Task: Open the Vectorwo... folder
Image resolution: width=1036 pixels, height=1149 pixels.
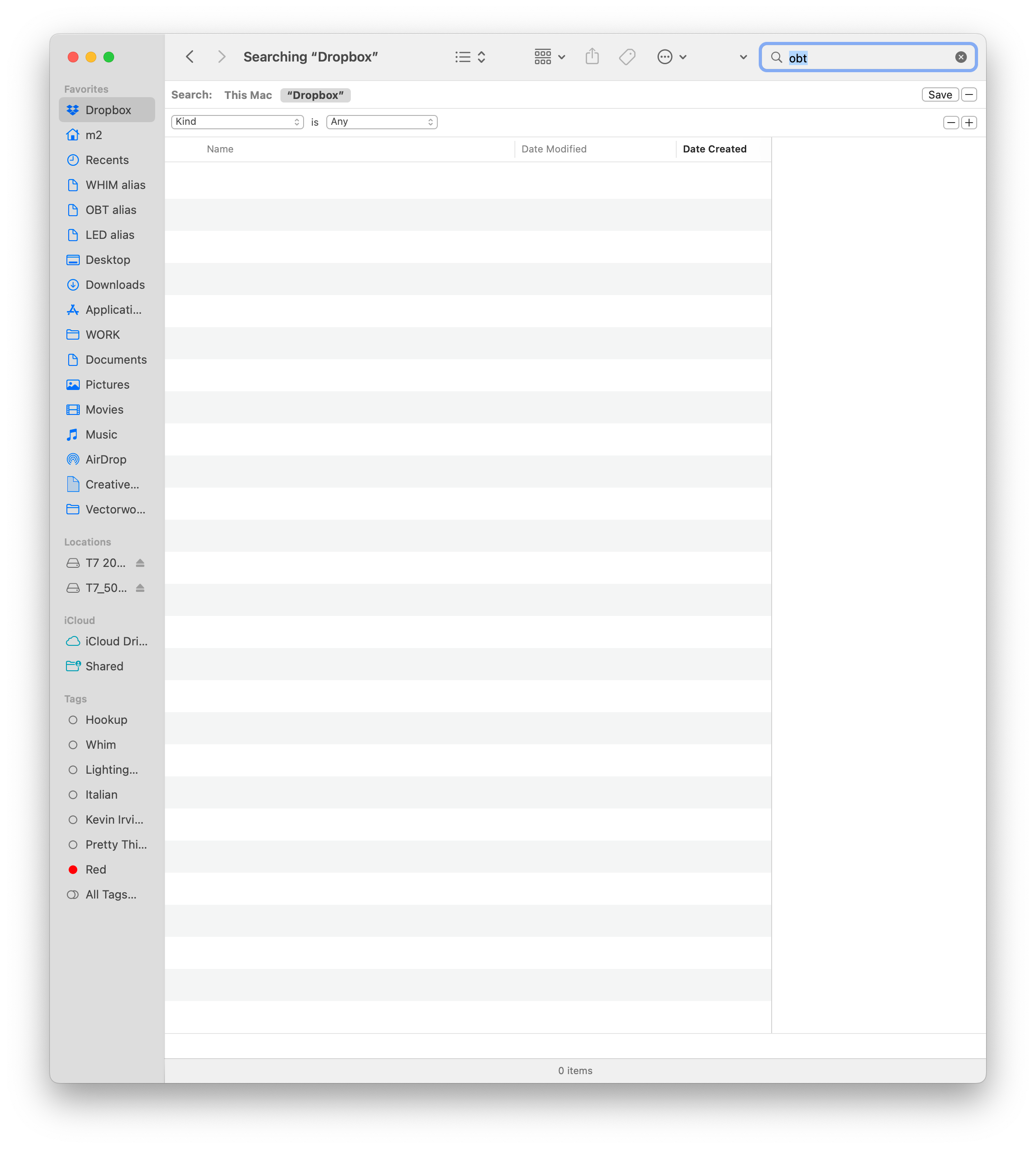Action: point(107,509)
